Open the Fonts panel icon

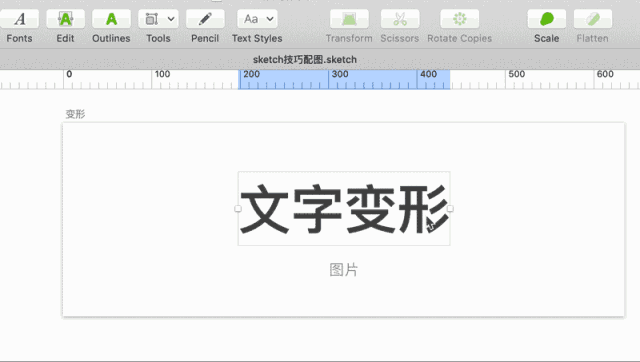coord(20,19)
